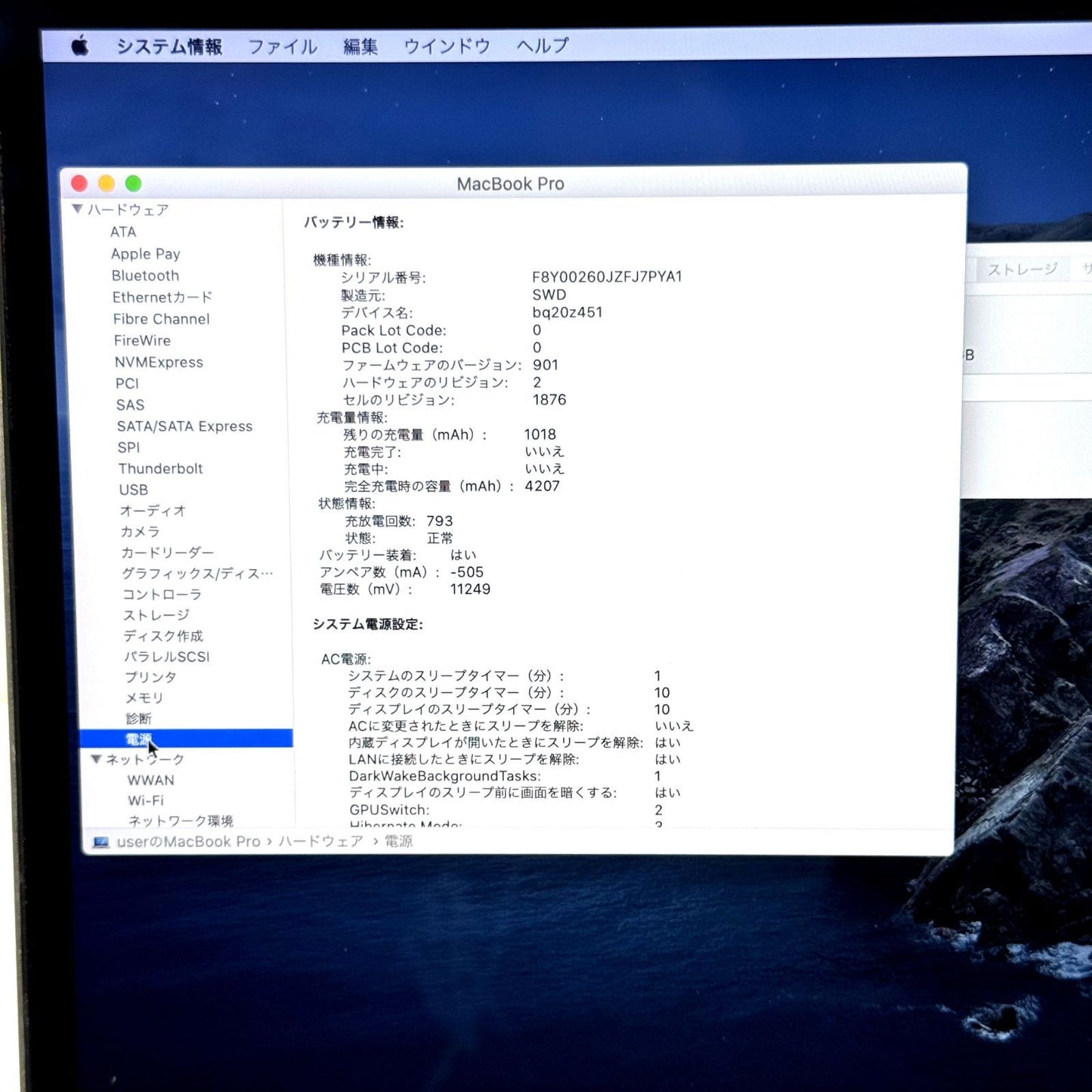Viewport: 1092px width, 1092px height.
Task: Click the voltage value 11249
Action: 470,589
